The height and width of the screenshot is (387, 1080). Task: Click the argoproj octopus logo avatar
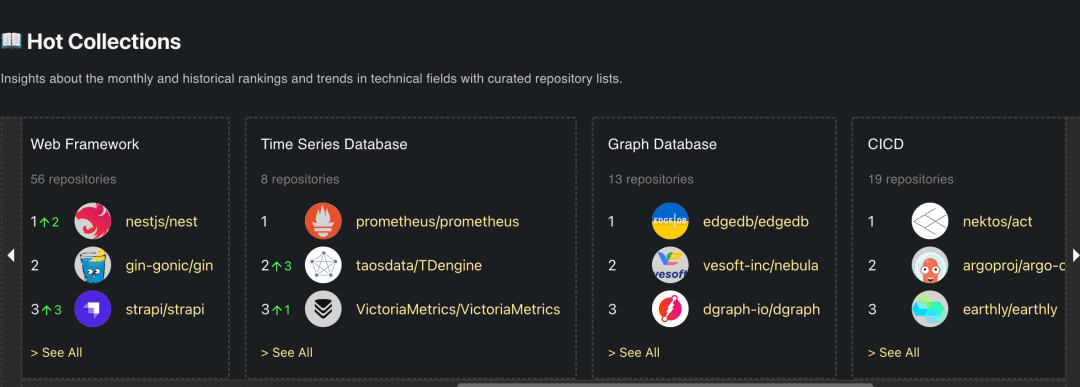tap(930, 265)
